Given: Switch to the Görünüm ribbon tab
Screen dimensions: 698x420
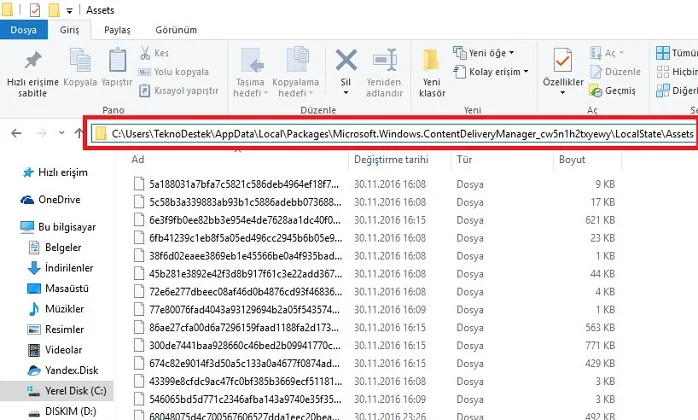Looking at the screenshot, I should click(x=176, y=30).
